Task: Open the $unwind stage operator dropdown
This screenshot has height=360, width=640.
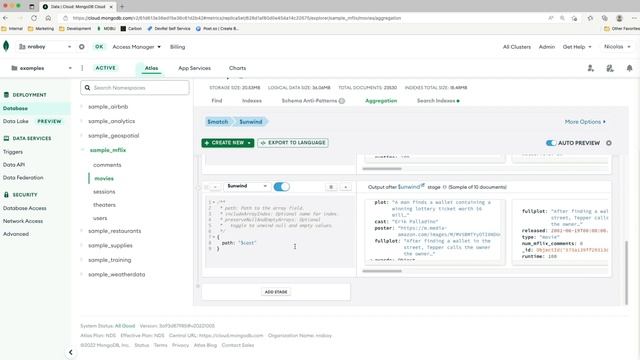Action: (x=247, y=187)
